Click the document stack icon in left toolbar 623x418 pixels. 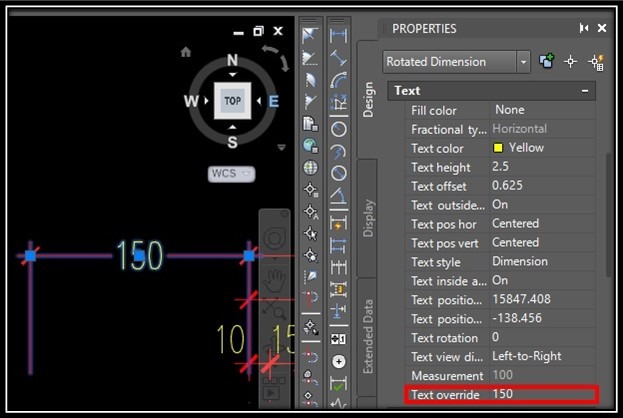310,124
